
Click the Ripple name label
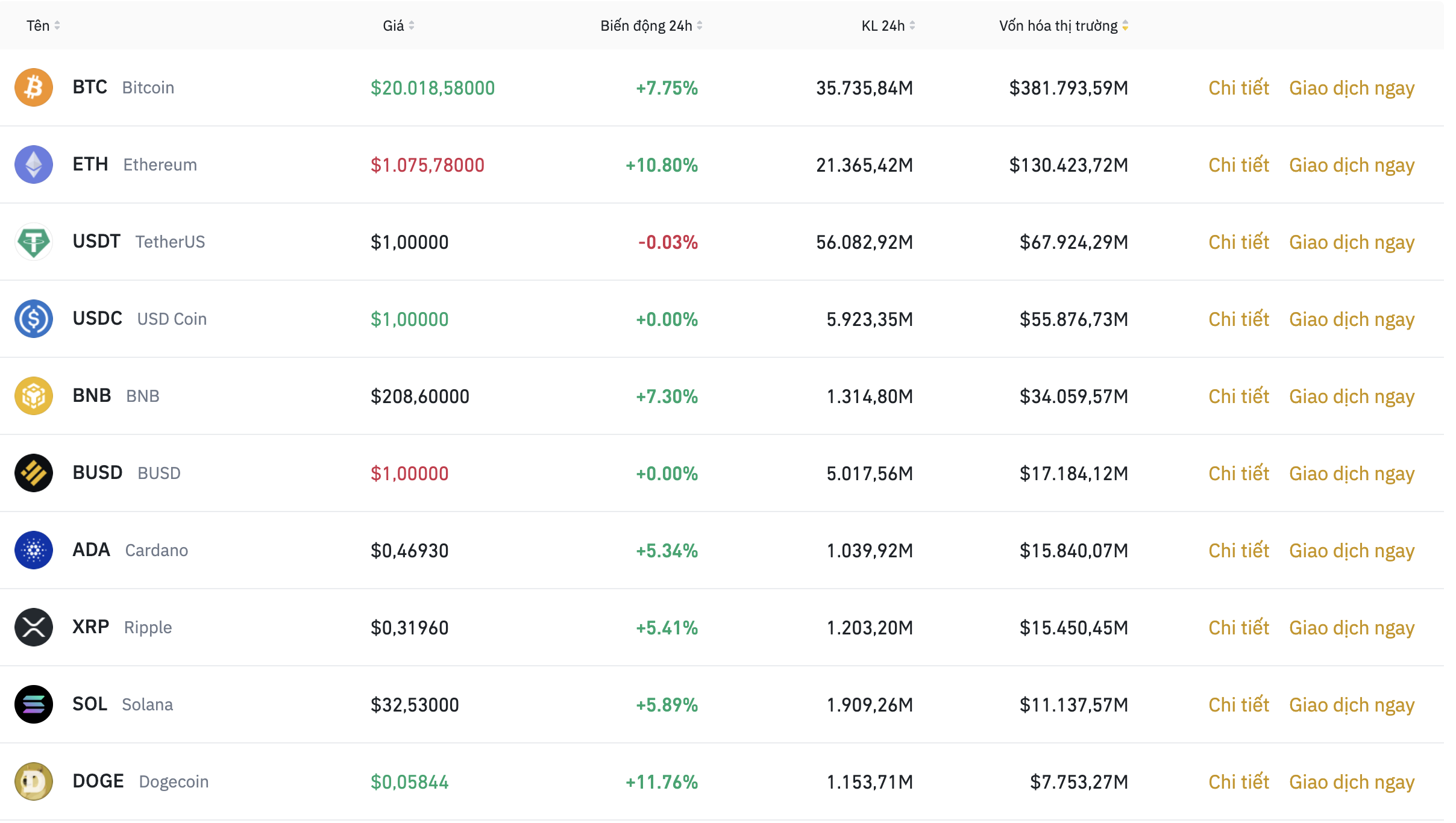click(148, 628)
